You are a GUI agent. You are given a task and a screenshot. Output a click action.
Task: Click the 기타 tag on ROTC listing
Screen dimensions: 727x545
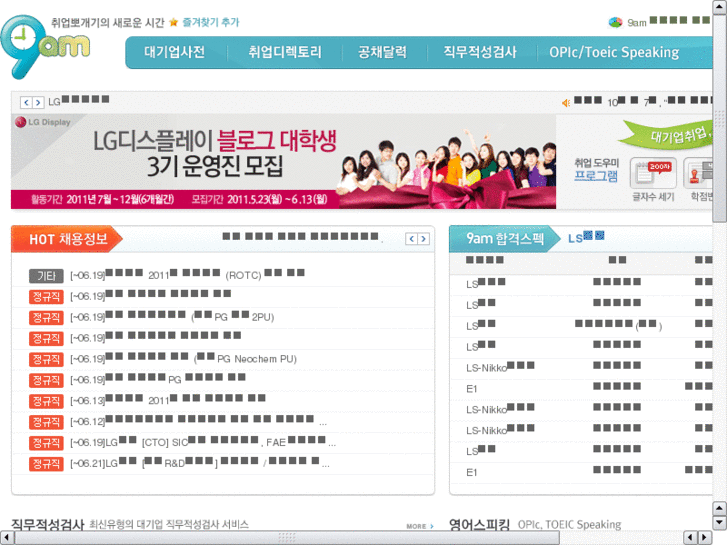coord(46,276)
